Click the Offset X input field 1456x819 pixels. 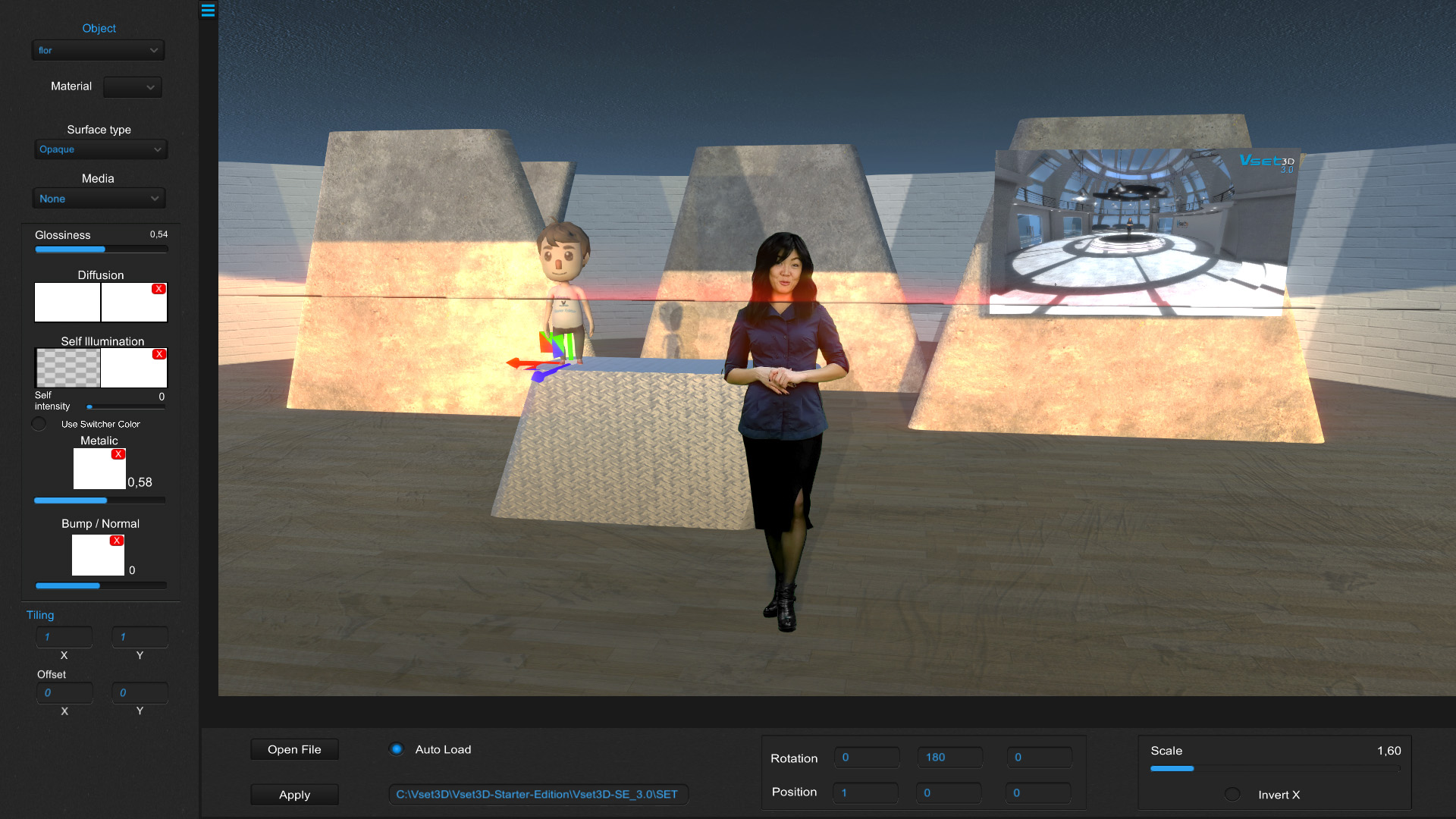coord(64,692)
